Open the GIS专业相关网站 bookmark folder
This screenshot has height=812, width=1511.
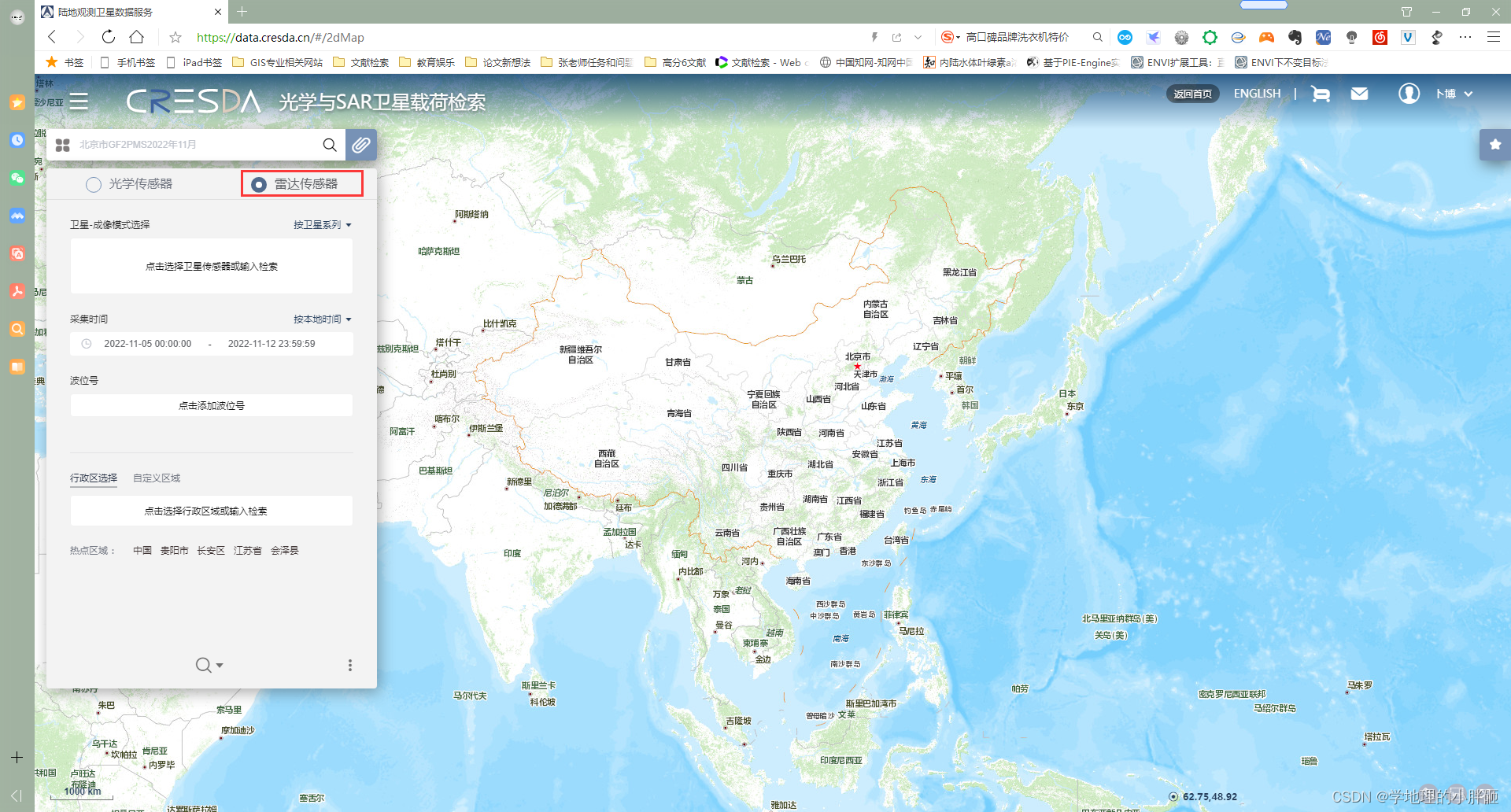point(278,62)
